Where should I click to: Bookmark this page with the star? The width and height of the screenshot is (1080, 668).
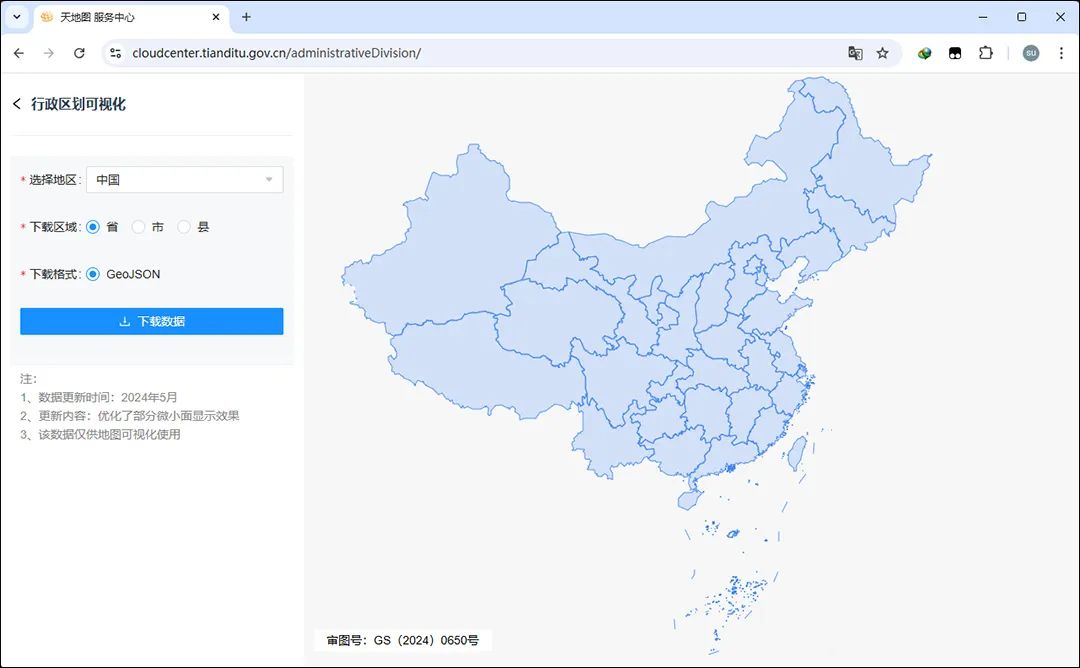(882, 53)
